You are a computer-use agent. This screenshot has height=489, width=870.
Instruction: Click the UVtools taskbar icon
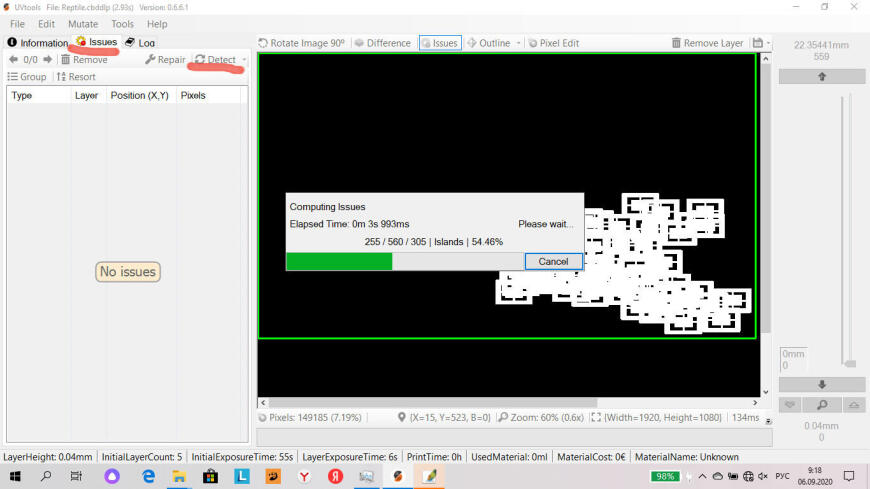point(397,476)
